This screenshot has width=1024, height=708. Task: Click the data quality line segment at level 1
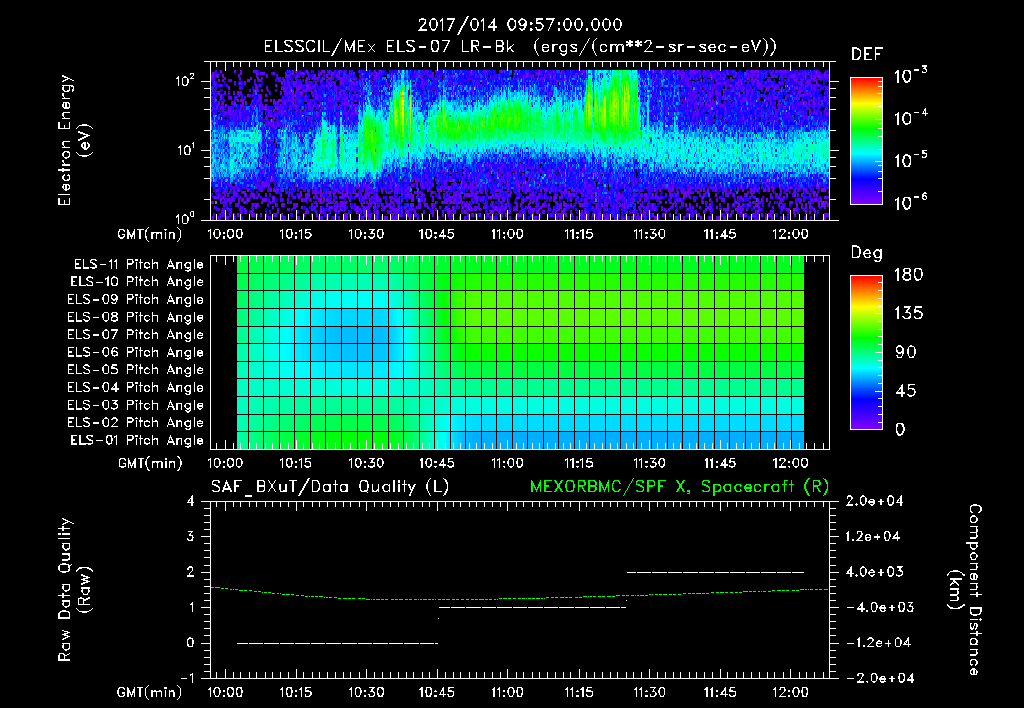pos(532,607)
